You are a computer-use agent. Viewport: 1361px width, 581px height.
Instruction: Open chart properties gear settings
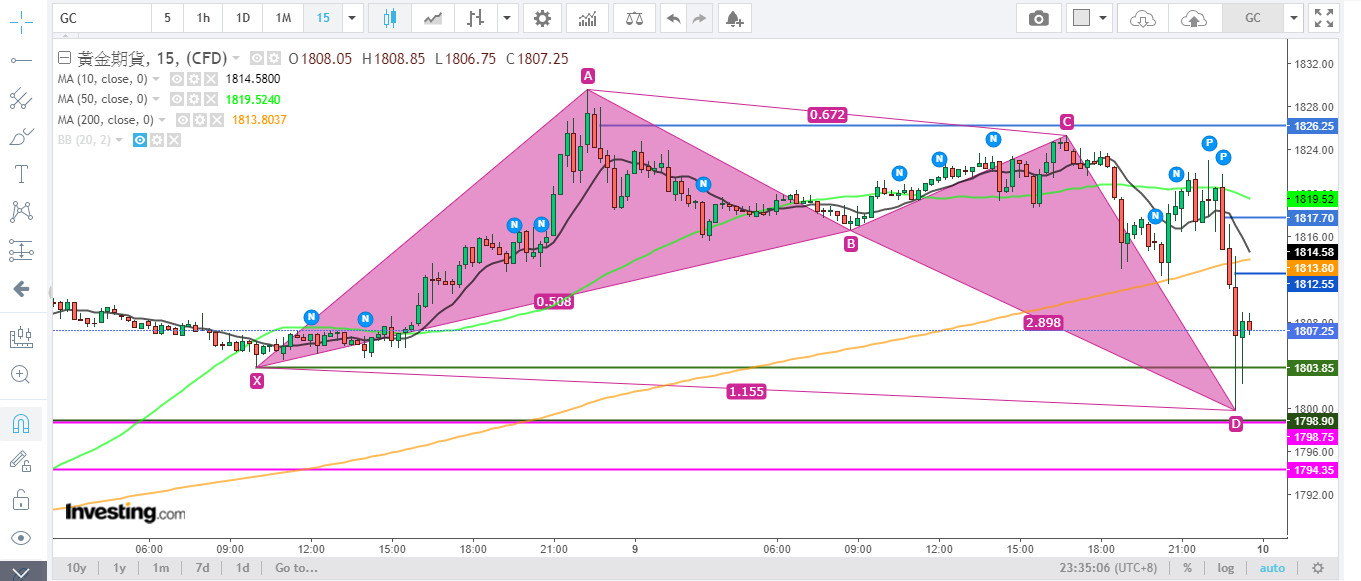542,18
